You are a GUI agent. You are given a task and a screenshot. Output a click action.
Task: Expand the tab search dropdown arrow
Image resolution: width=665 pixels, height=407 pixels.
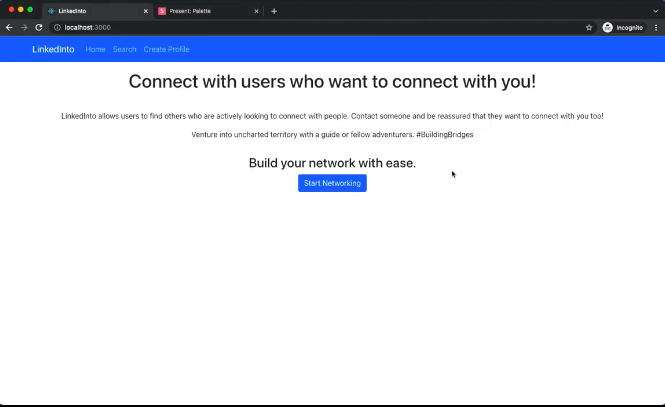(x=656, y=11)
